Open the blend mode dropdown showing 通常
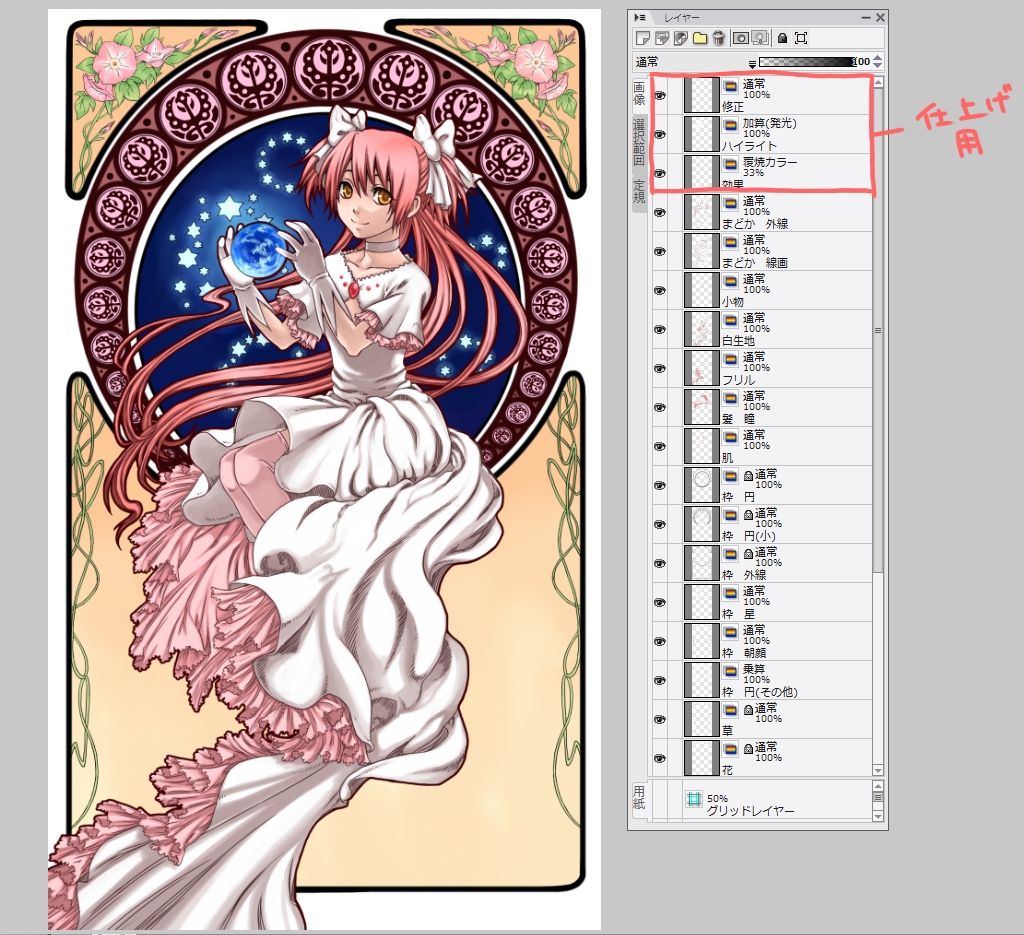 695,62
